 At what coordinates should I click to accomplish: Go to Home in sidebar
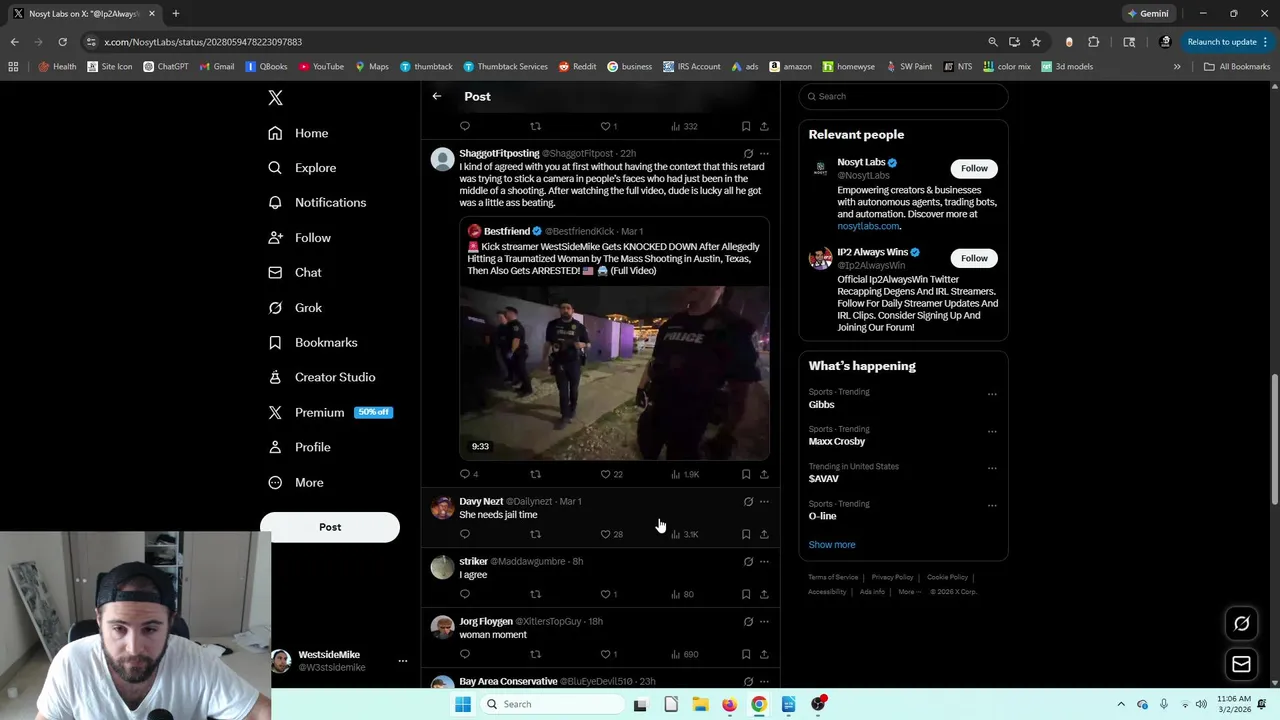click(298, 133)
